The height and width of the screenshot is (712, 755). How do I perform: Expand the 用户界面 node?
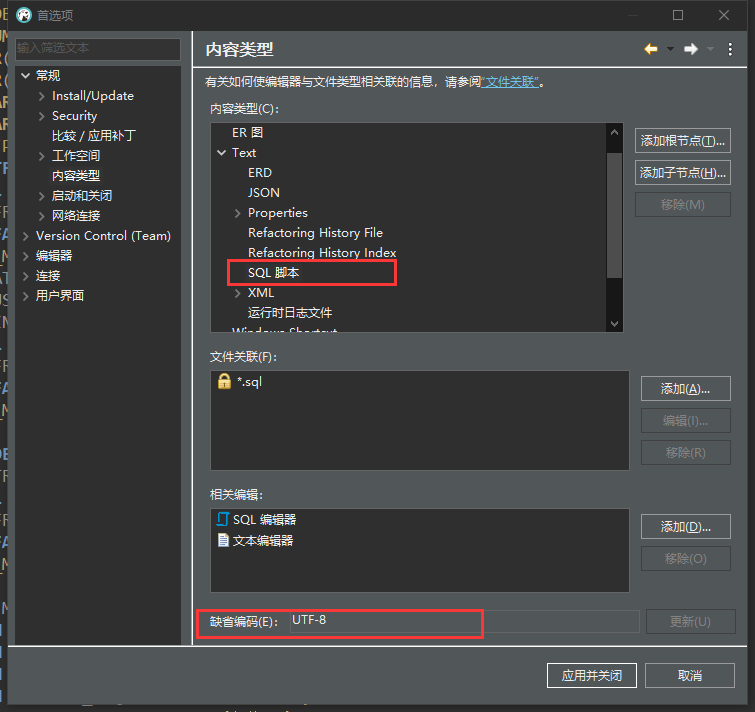click(x=26, y=296)
